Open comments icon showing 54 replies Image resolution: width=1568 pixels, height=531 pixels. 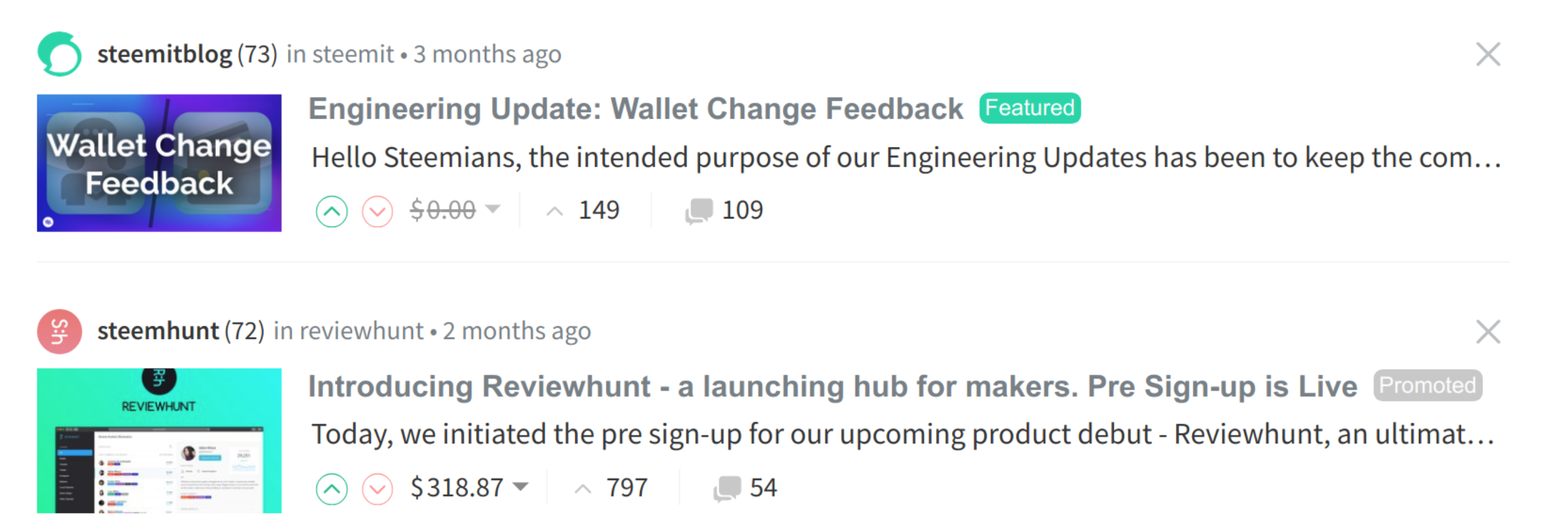tap(727, 488)
